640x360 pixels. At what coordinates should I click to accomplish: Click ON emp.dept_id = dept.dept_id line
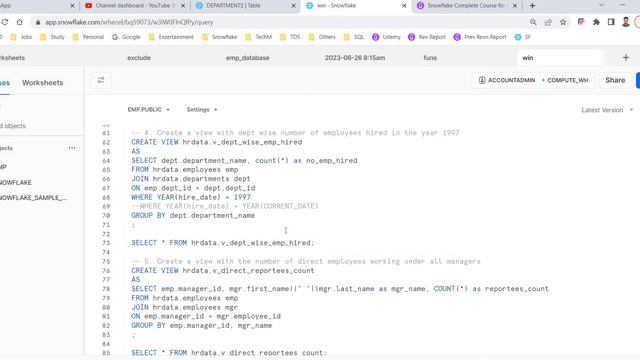tap(193, 188)
